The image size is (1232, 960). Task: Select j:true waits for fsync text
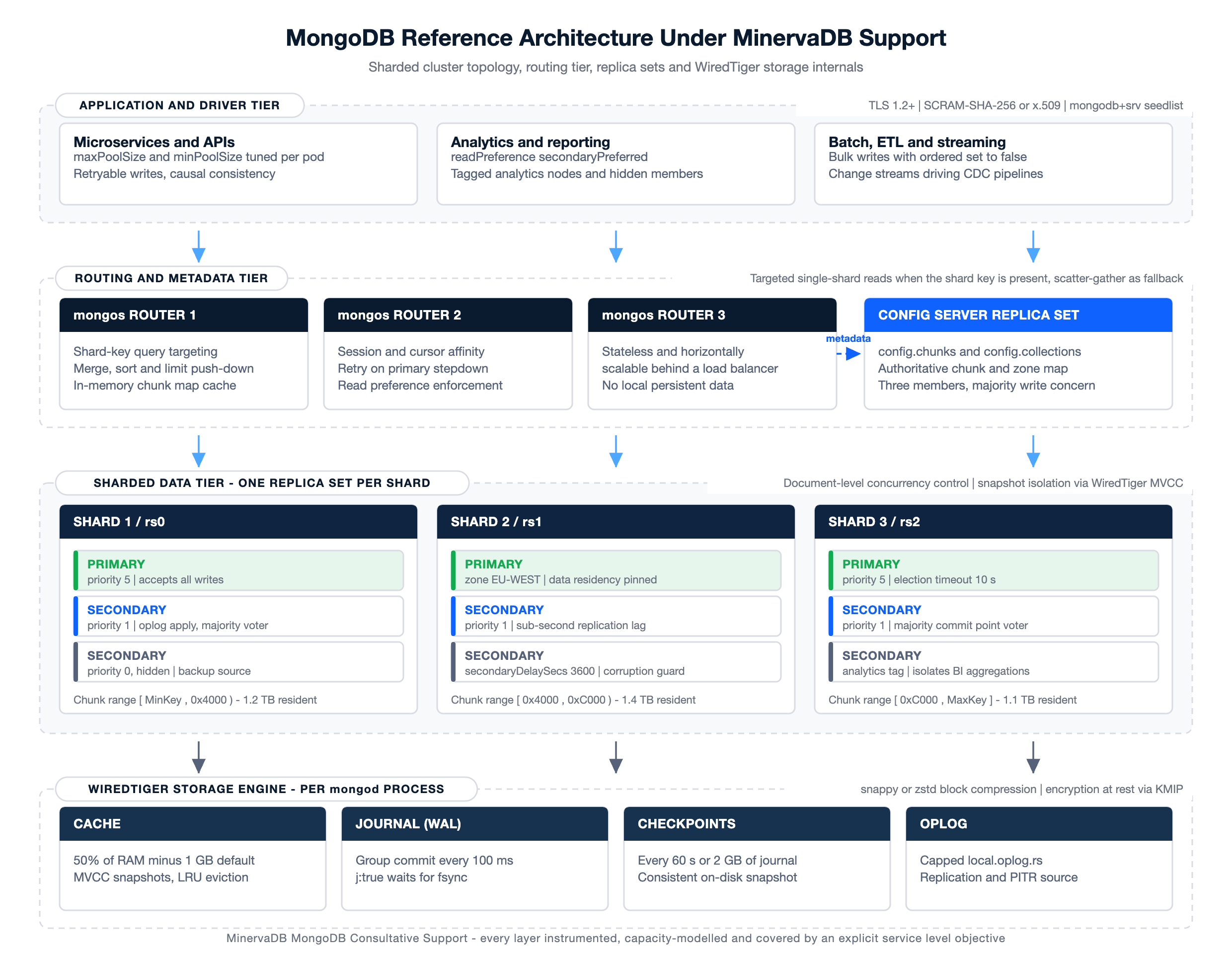[411, 877]
